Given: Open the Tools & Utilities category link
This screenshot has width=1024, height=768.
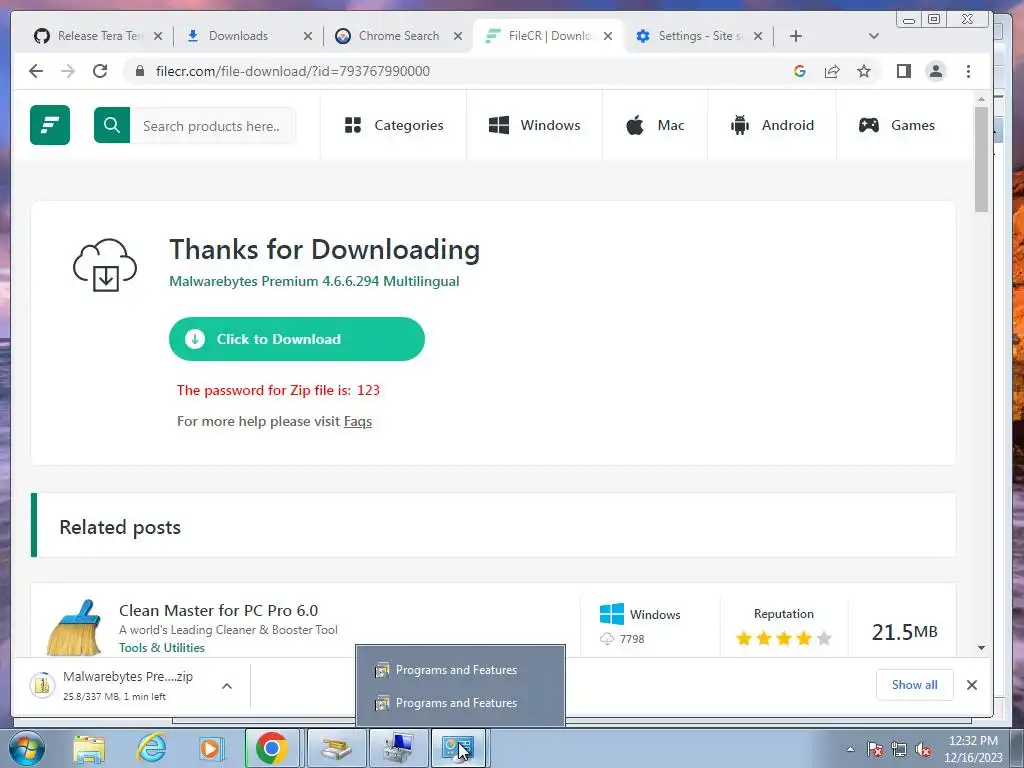Looking at the screenshot, I should pos(161,648).
